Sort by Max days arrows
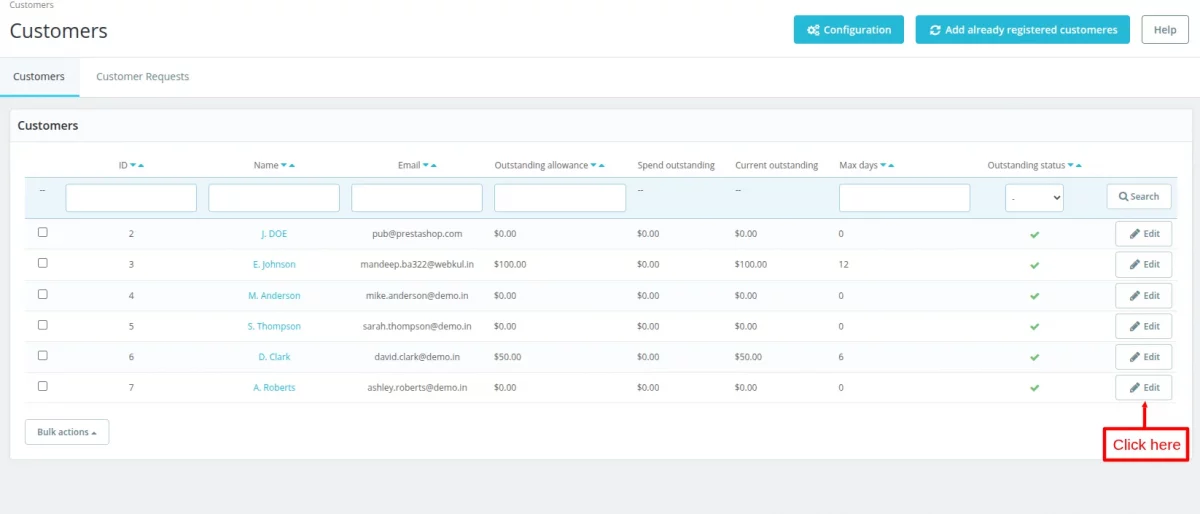The height and width of the screenshot is (514, 1200). click(887, 165)
